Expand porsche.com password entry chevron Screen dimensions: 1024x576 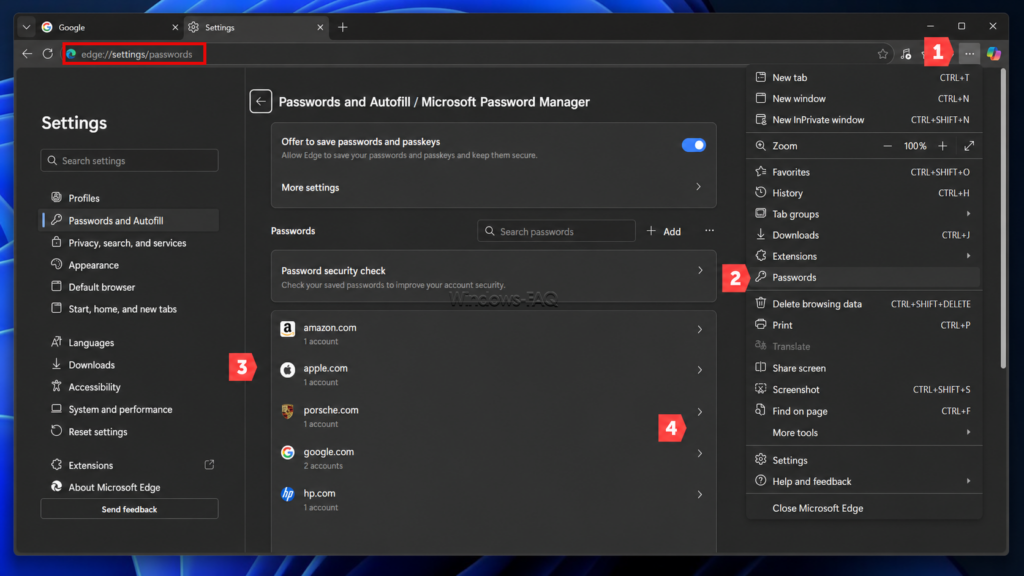pos(699,412)
